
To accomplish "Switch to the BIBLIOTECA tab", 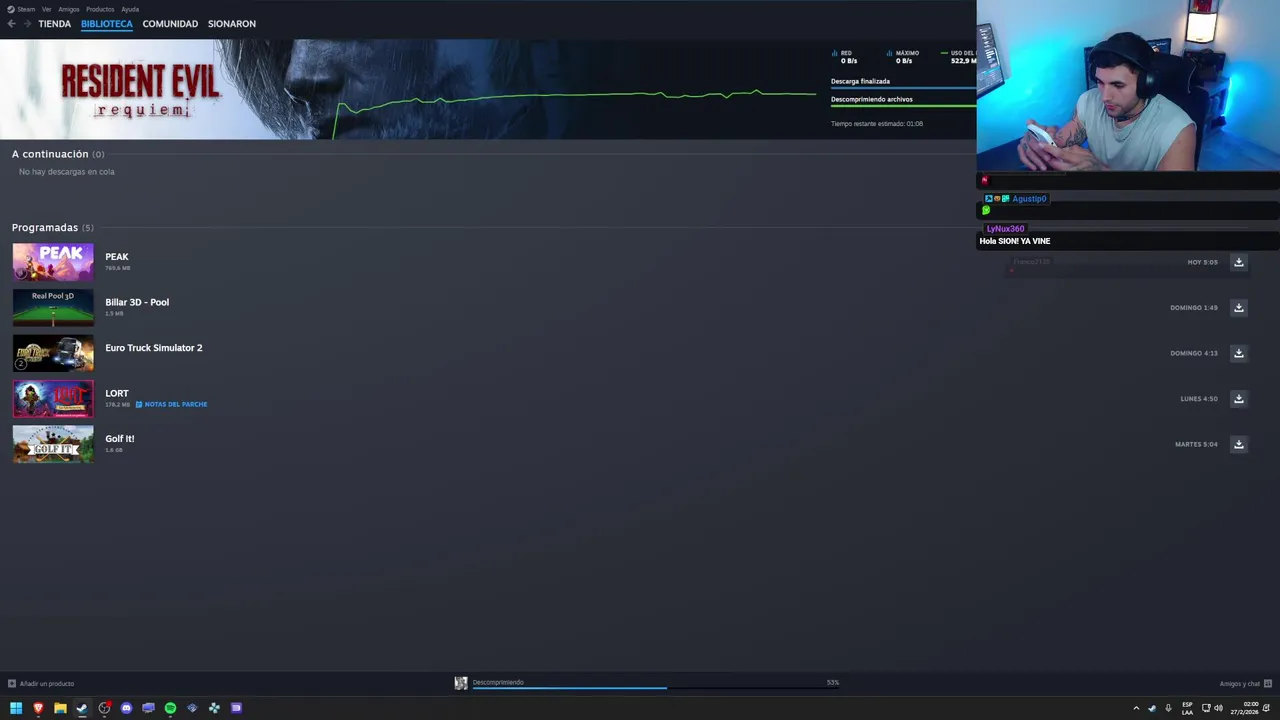I will point(106,24).
